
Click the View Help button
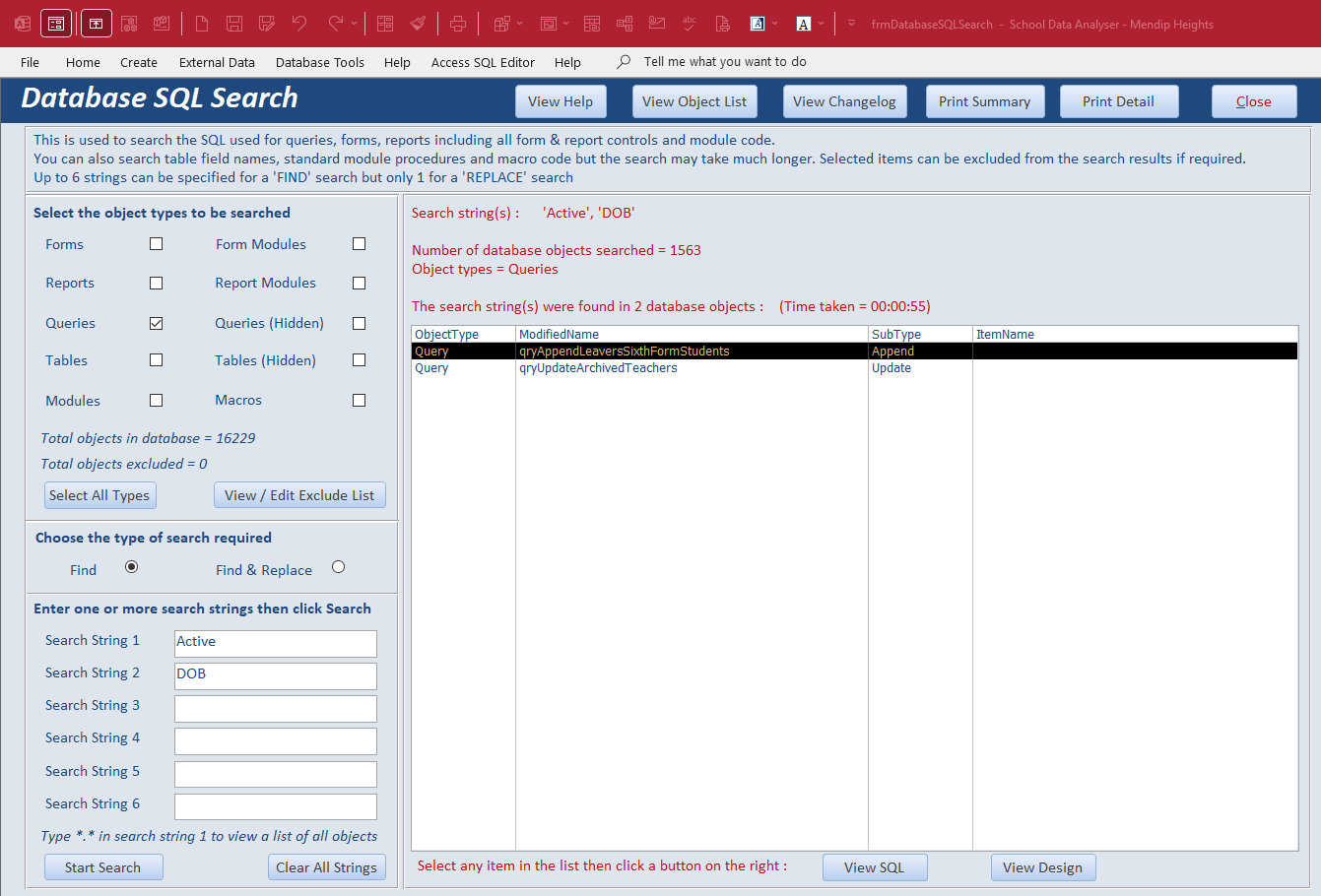click(x=561, y=101)
